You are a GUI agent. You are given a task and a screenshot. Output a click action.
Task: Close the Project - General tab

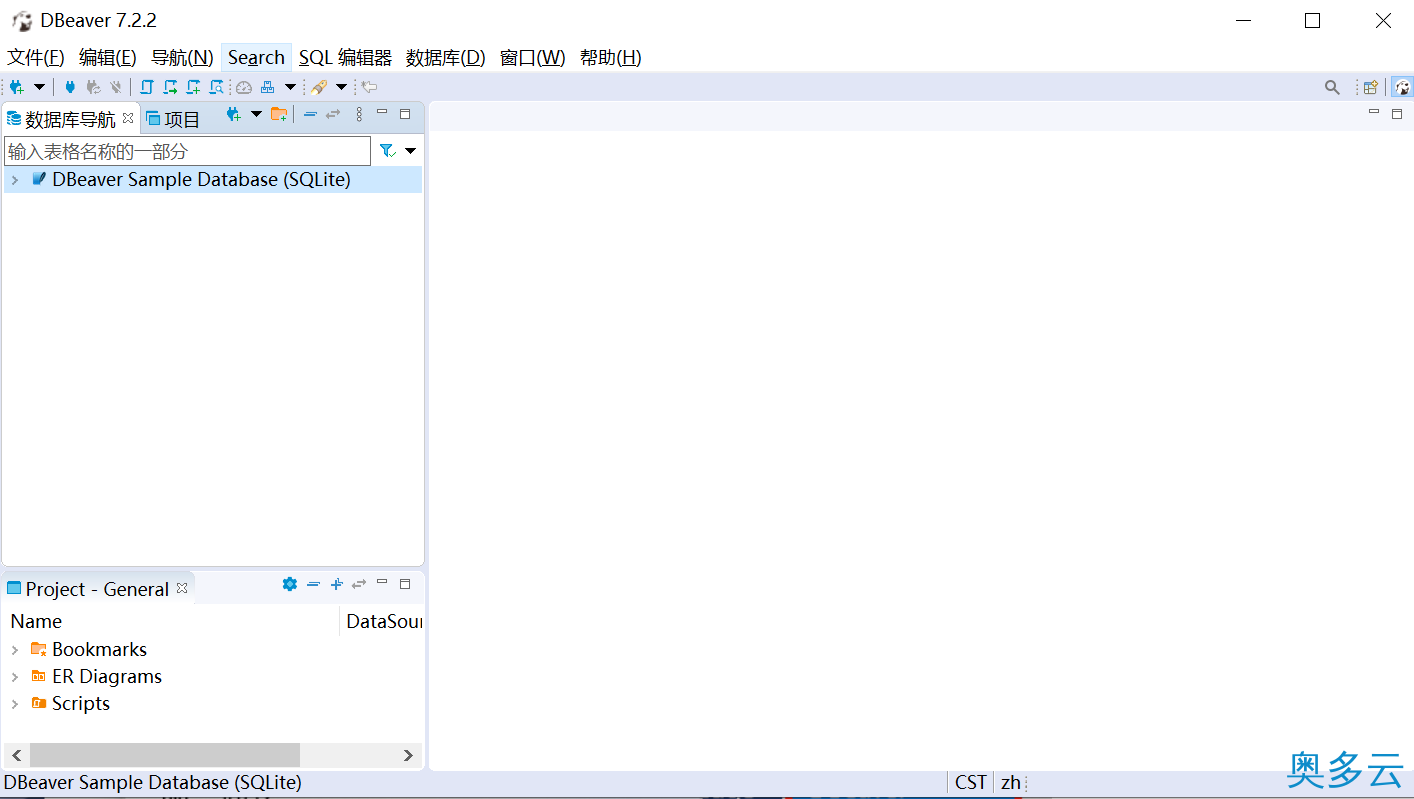182,588
